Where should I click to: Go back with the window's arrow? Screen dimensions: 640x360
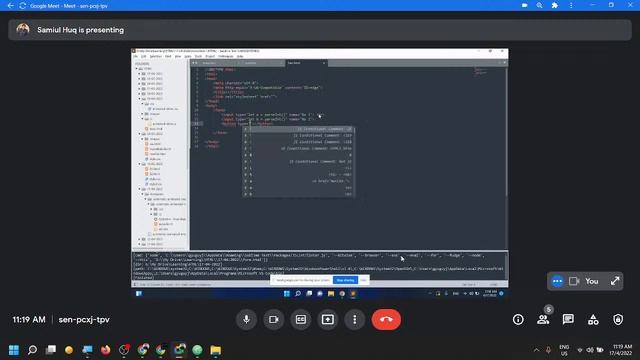pyautogui.click(x=11, y=6)
